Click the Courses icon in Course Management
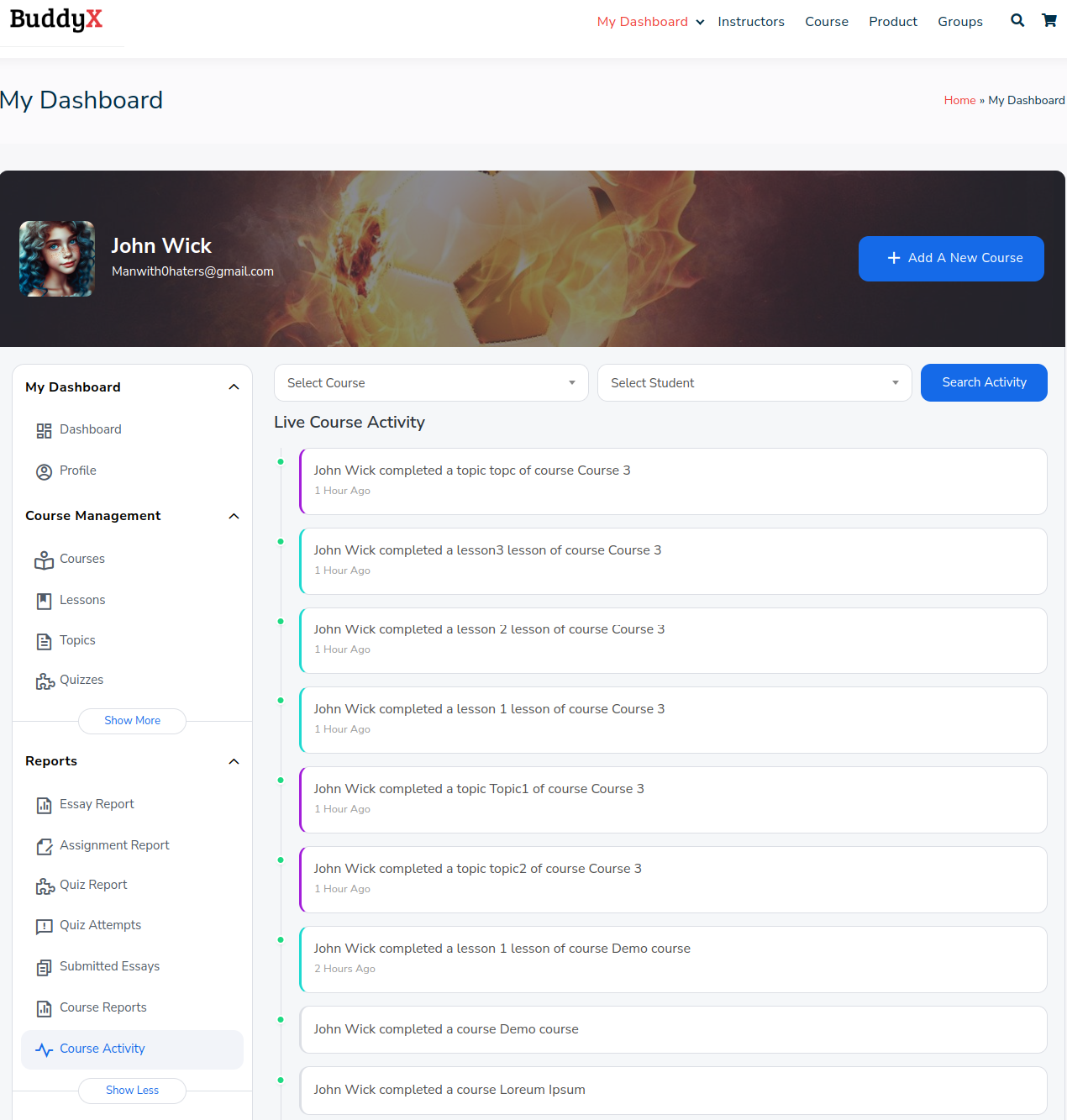The image size is (1067, 1120). click(x=44, y=560)
